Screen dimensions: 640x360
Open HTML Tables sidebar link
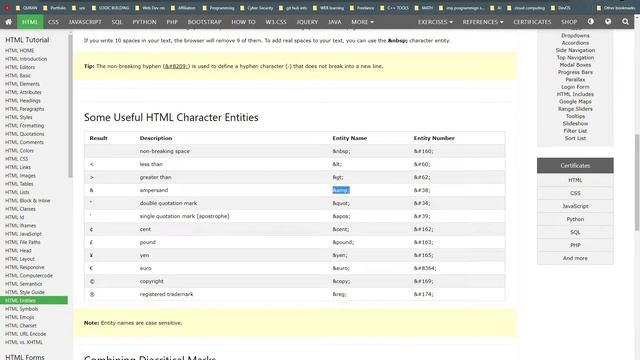coord(19,184)
